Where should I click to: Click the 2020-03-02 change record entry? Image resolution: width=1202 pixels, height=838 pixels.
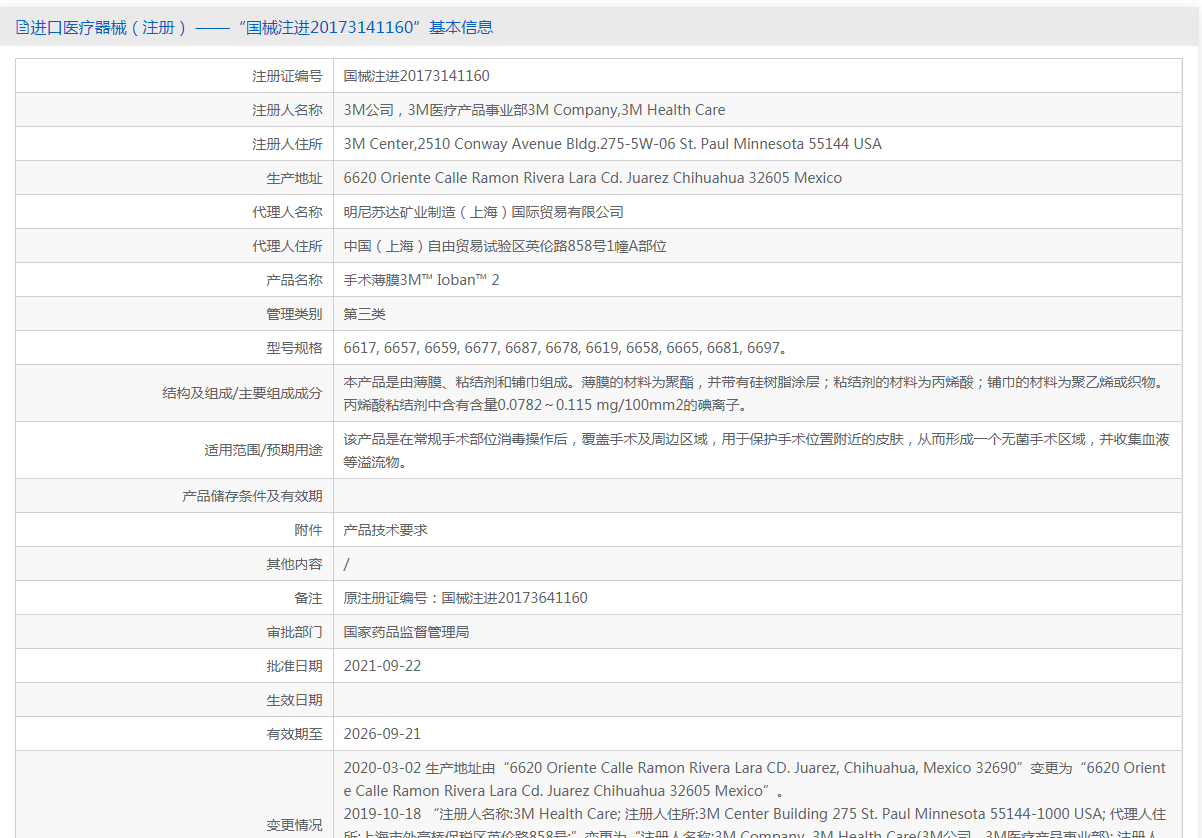coord(755,779)
